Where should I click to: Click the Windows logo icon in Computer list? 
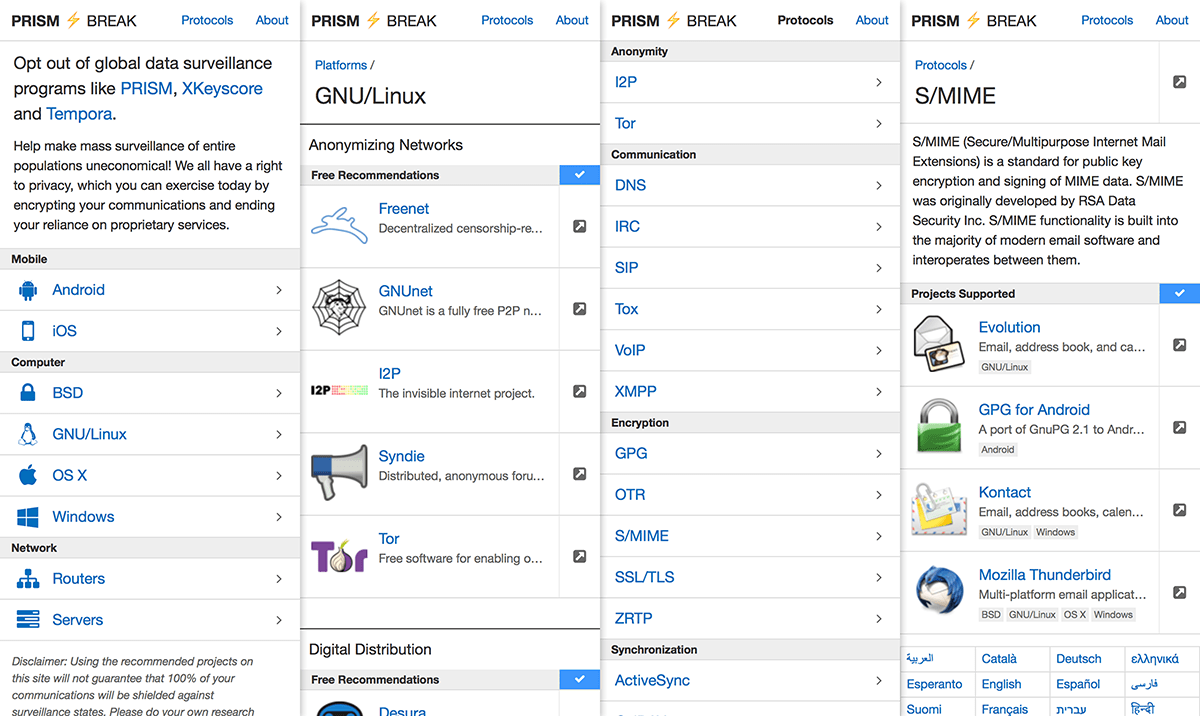coord(28,517)
